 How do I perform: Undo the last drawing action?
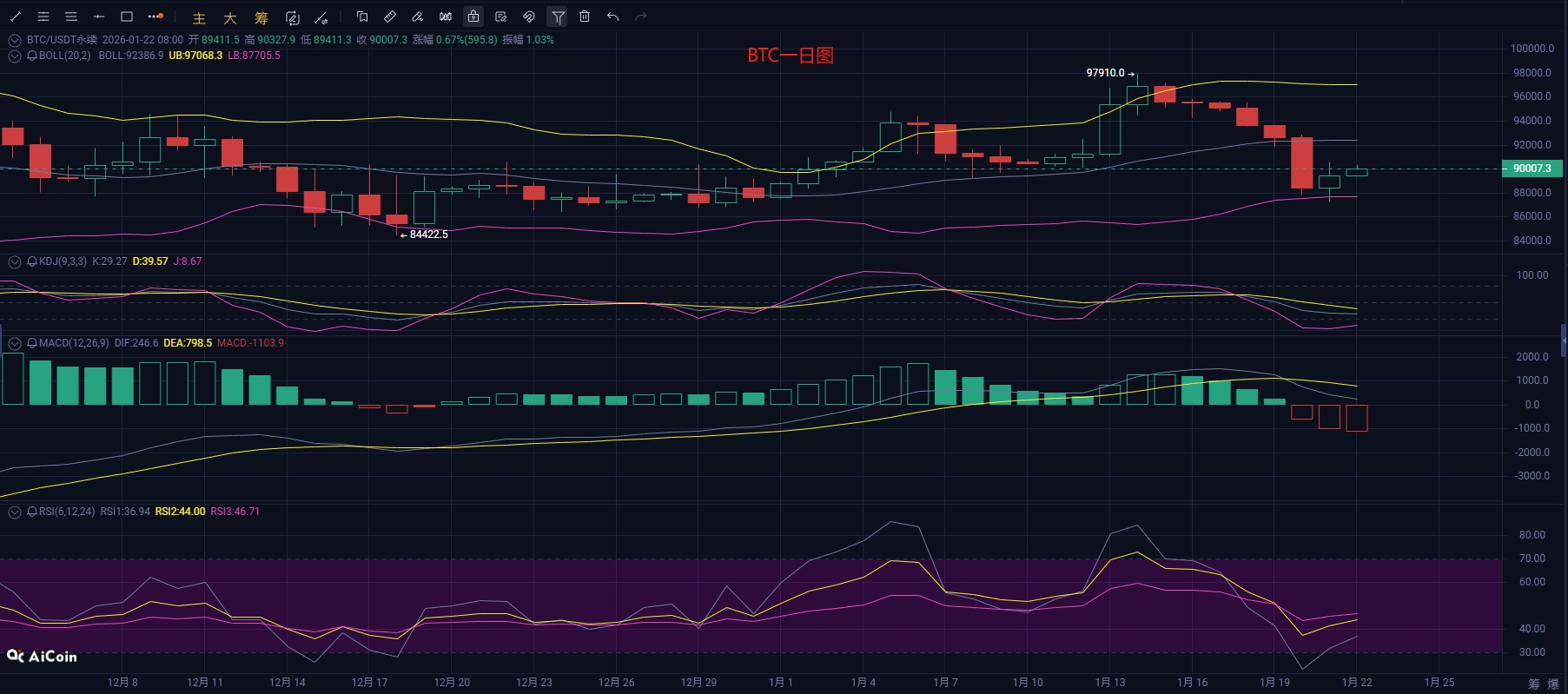click(x=612, y=17)
